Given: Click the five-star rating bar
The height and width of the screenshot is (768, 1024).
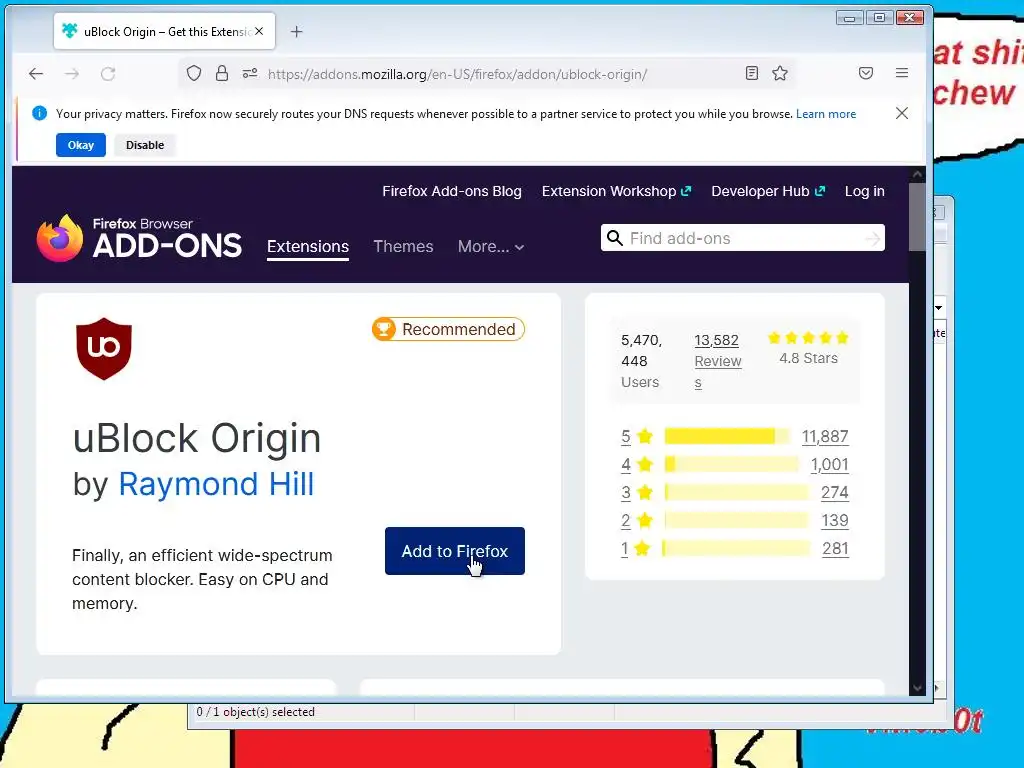Looking at the screenshot, I should point(727,436).
